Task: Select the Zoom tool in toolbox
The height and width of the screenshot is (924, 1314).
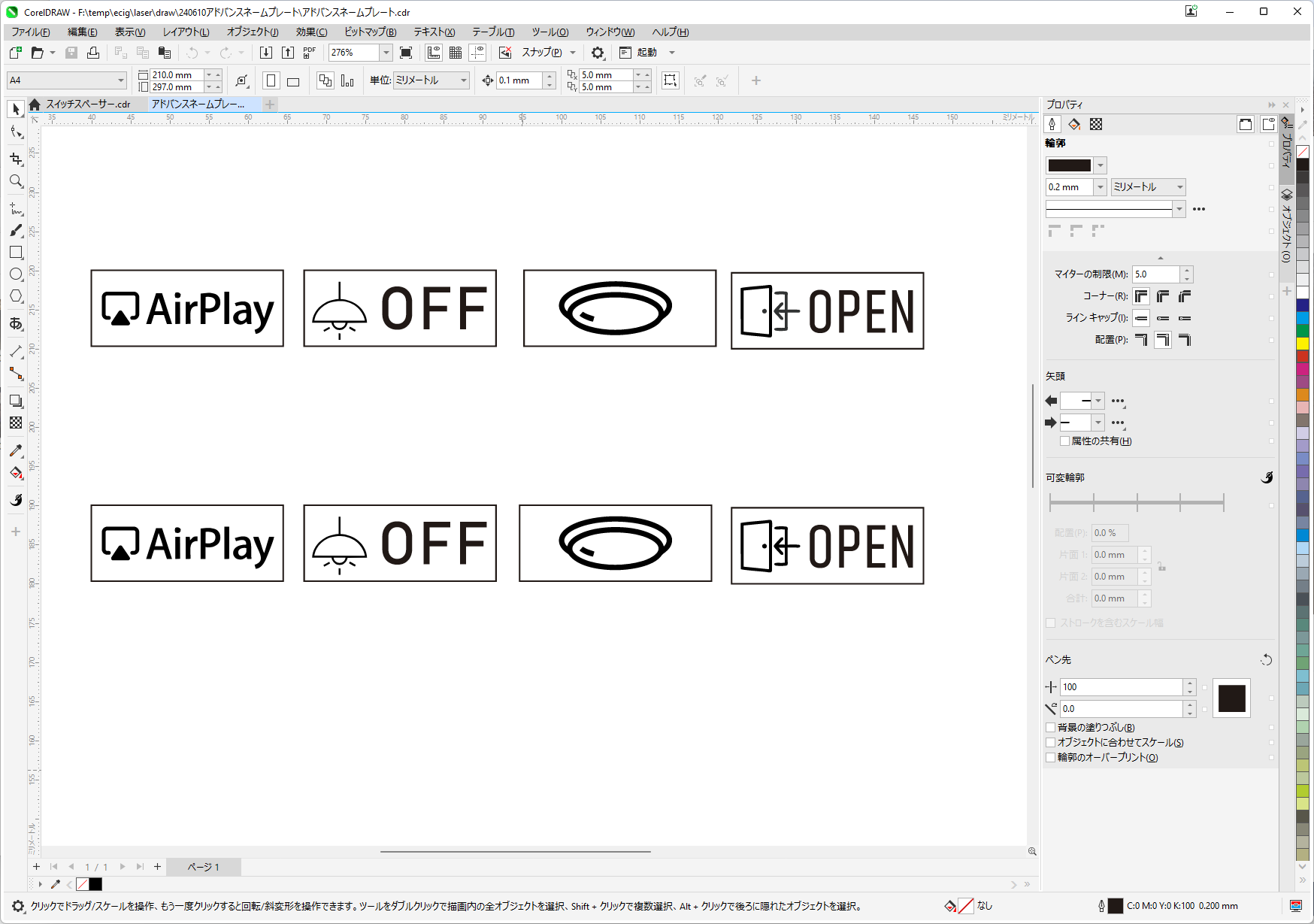Action: click(16, 181)
